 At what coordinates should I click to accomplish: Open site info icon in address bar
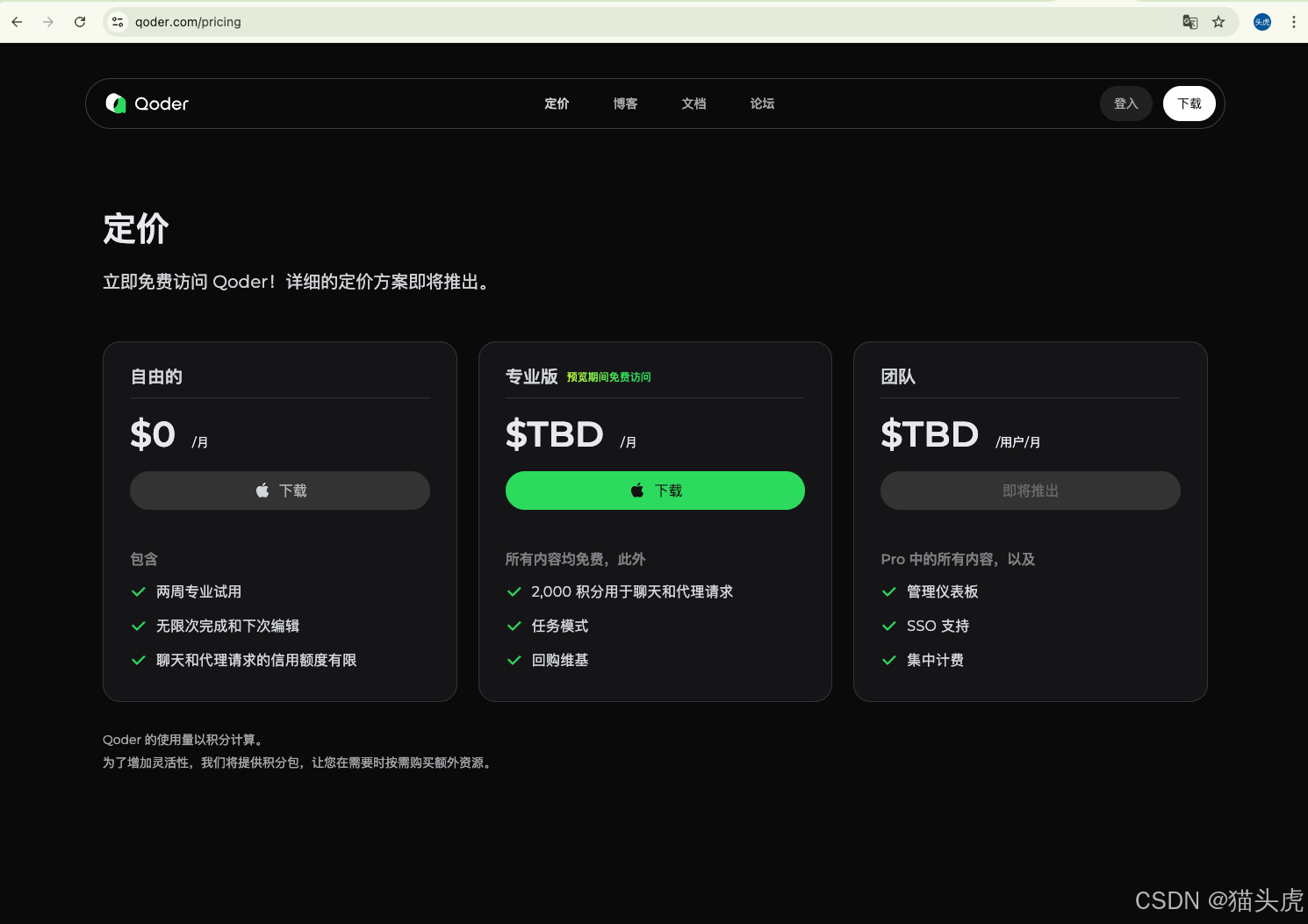[118, 22]
